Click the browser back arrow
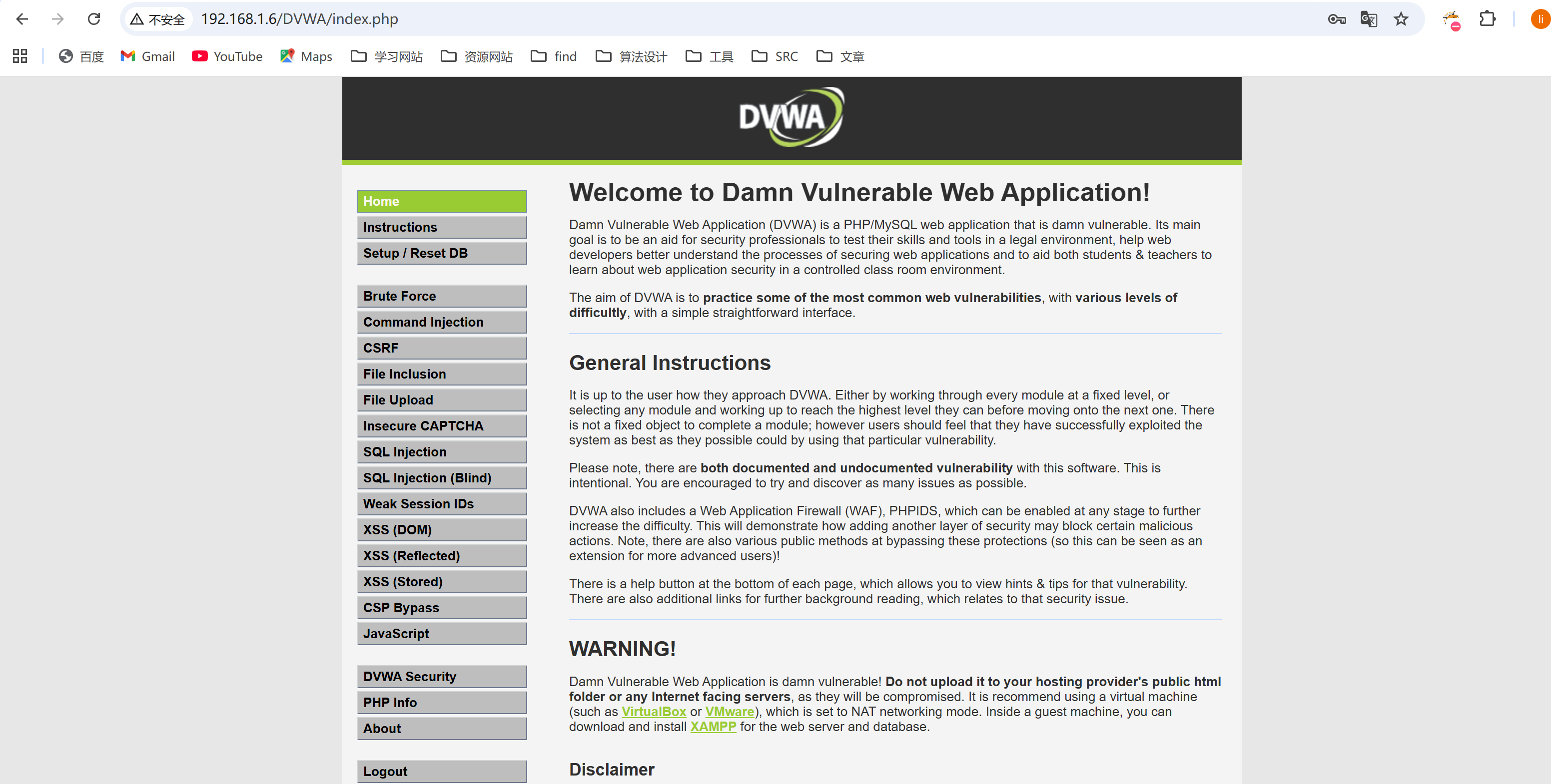The height and width of the screenshot is (784, 1551). (22, 19)
